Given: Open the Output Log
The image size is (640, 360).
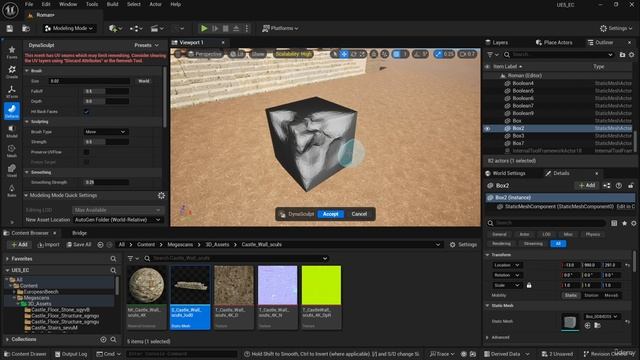Looking at the screenshot, I should pos(71,354).
